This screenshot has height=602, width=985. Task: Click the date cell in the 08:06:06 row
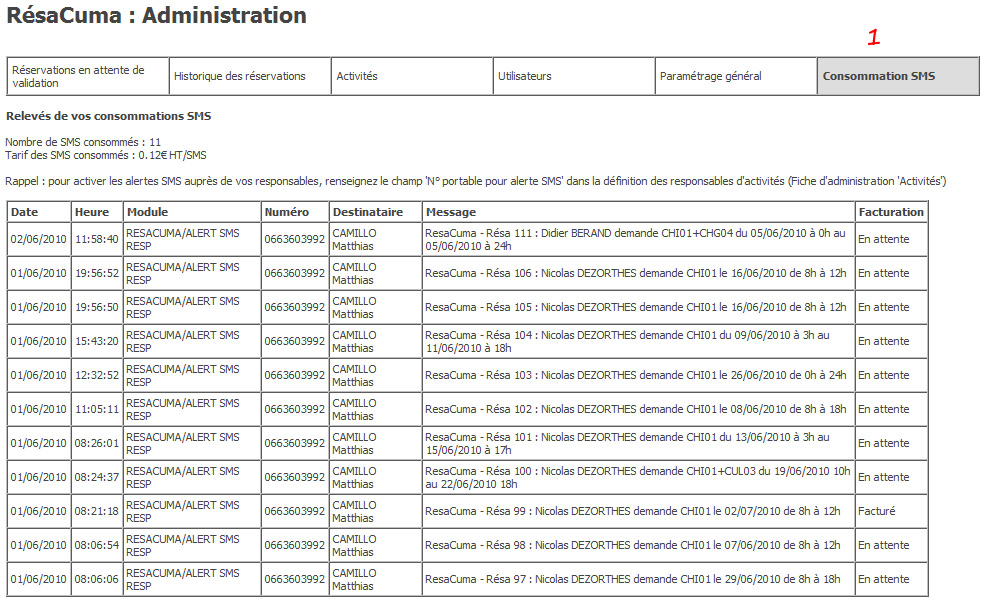tap(38, 579)
